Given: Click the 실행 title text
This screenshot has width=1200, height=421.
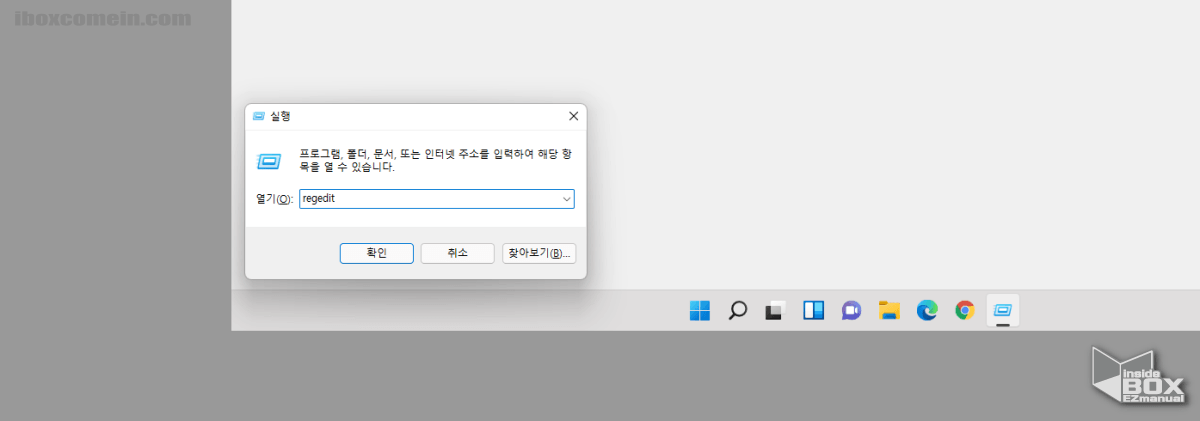Looking at the screenshot, I should [280, 116].
